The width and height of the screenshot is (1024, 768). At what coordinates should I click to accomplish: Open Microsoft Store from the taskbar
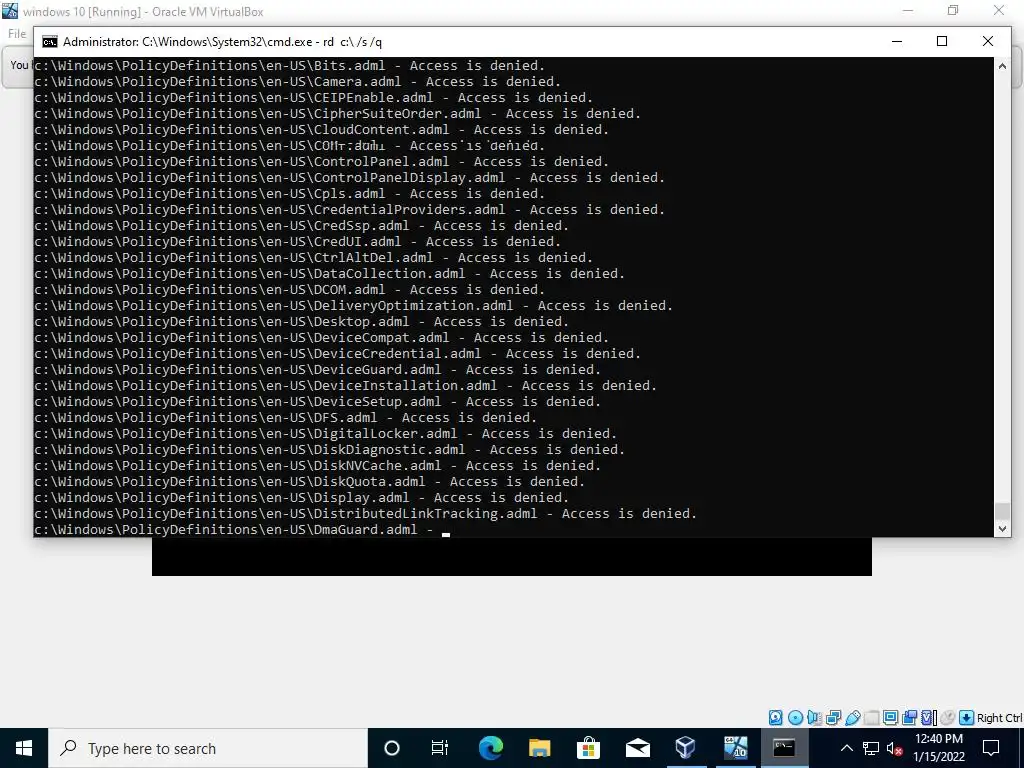coord(588,748)
